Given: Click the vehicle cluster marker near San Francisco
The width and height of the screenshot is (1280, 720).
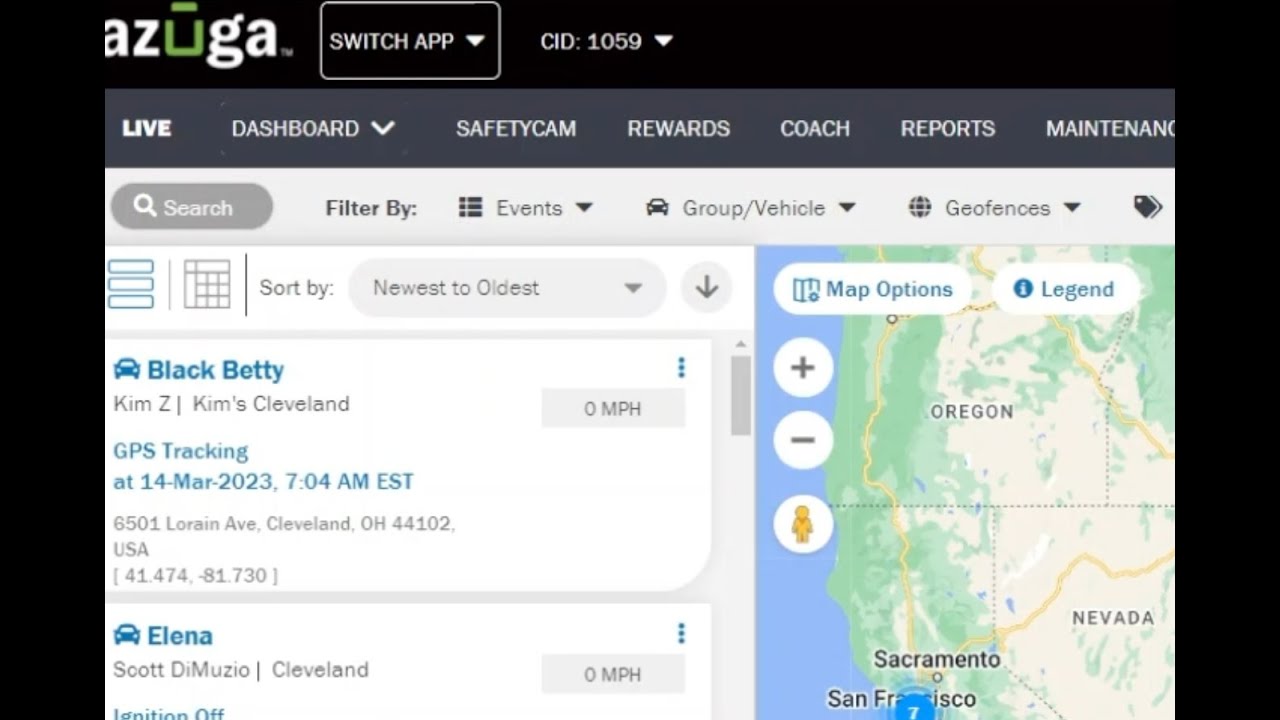Looking at the screenshot, I should click(x=913, y=710).
